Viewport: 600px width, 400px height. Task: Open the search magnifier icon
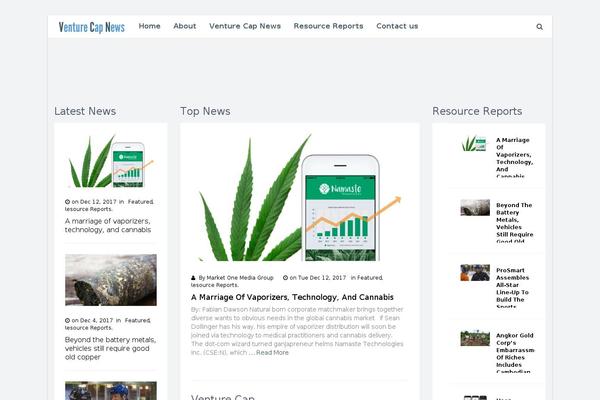pos(539,27)
